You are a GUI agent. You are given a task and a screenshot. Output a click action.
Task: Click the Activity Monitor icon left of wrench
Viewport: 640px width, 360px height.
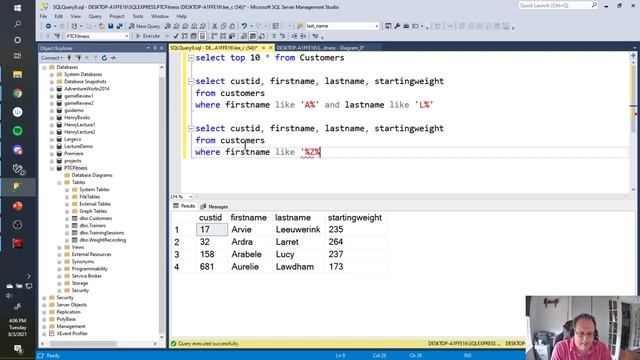[x=388, y=26]
